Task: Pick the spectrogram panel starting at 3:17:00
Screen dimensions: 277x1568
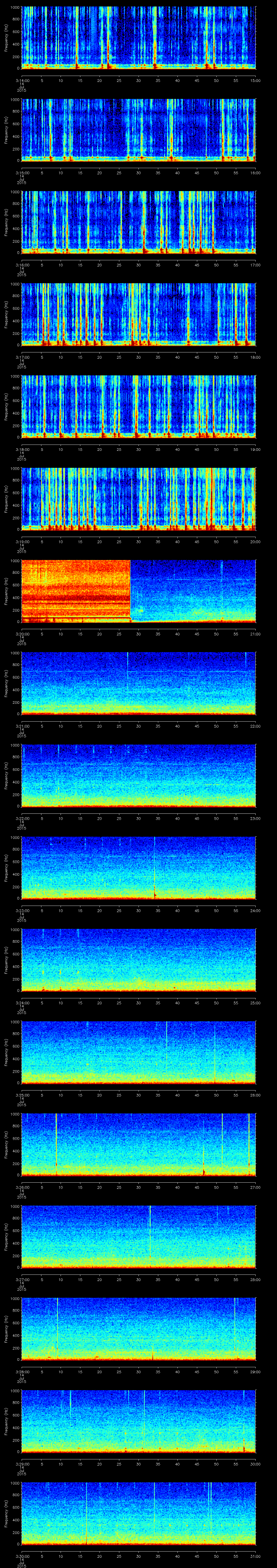Action: 139,314
